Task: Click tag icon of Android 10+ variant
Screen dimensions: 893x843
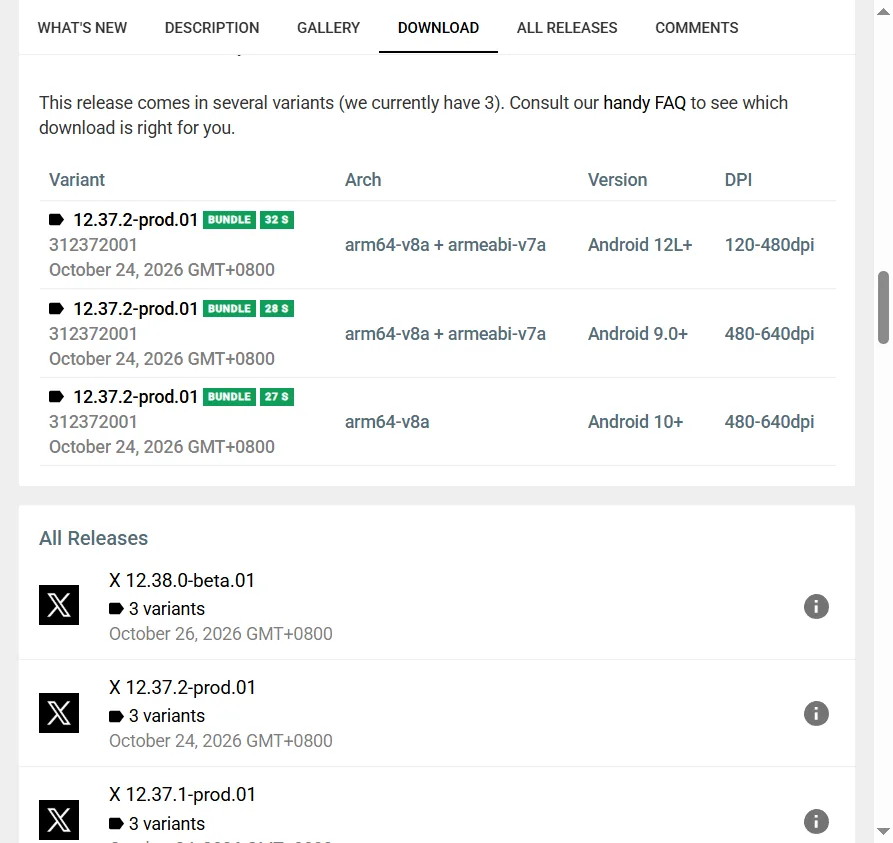Action: [56, 396]
